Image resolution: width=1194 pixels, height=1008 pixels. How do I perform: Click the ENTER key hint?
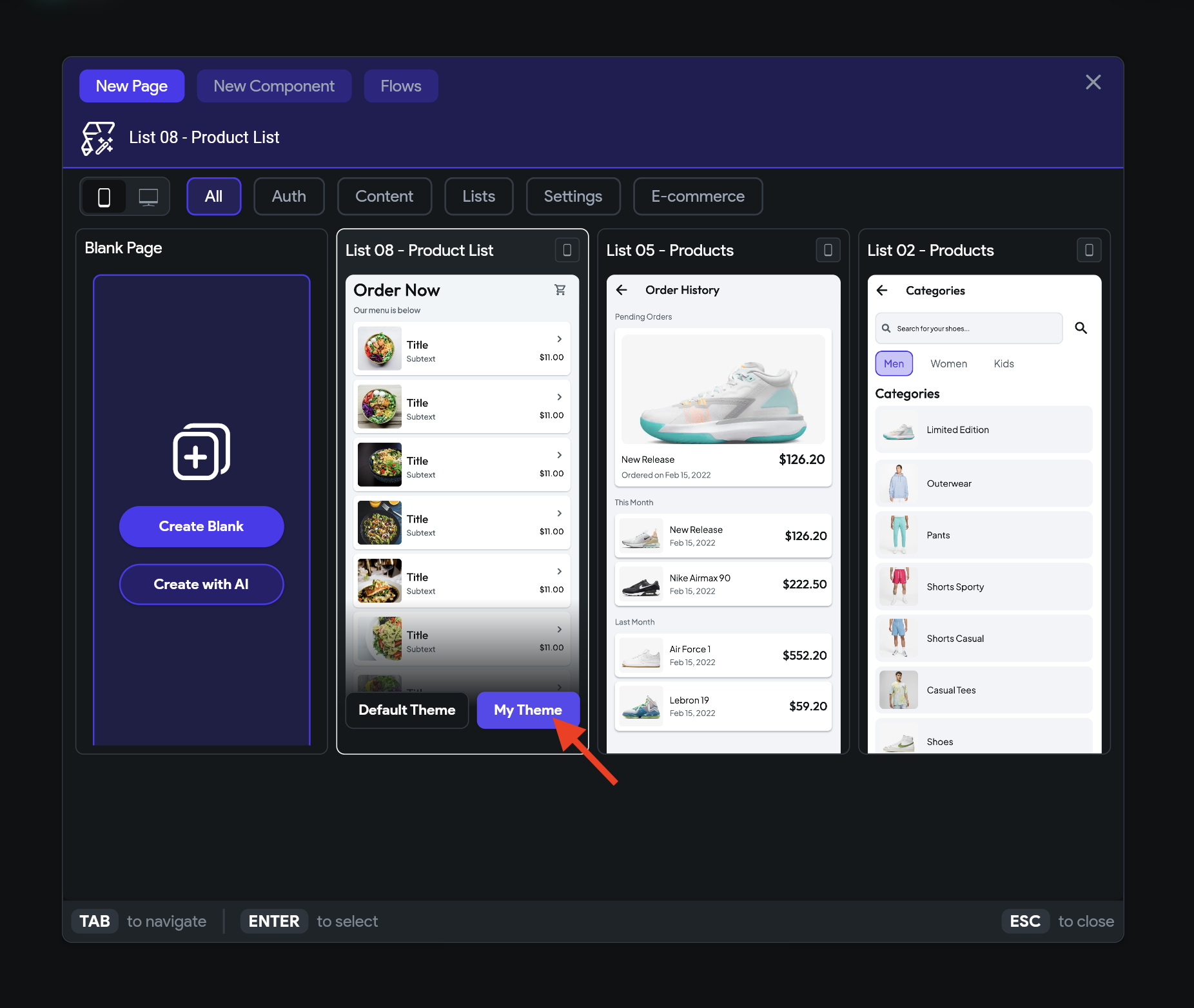pyautogui.click(x=274, y=921)
